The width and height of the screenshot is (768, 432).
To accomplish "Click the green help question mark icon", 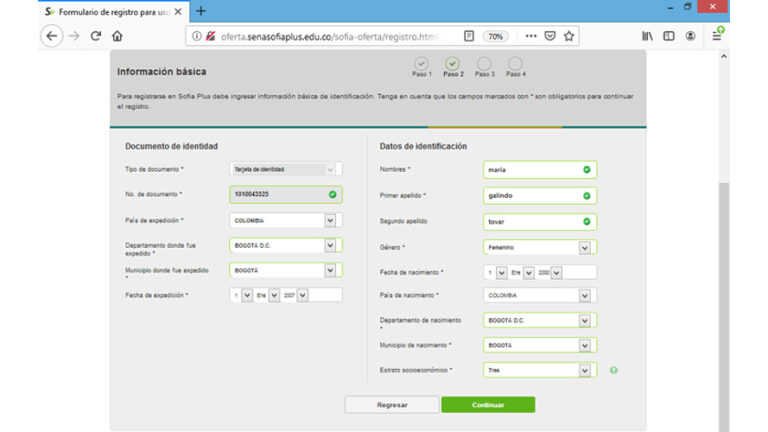I will point(613,370).
